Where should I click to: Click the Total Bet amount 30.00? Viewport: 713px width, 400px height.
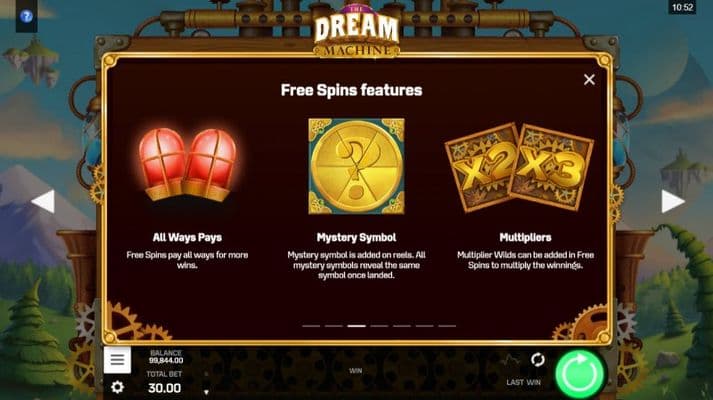[x=165, y=388]
